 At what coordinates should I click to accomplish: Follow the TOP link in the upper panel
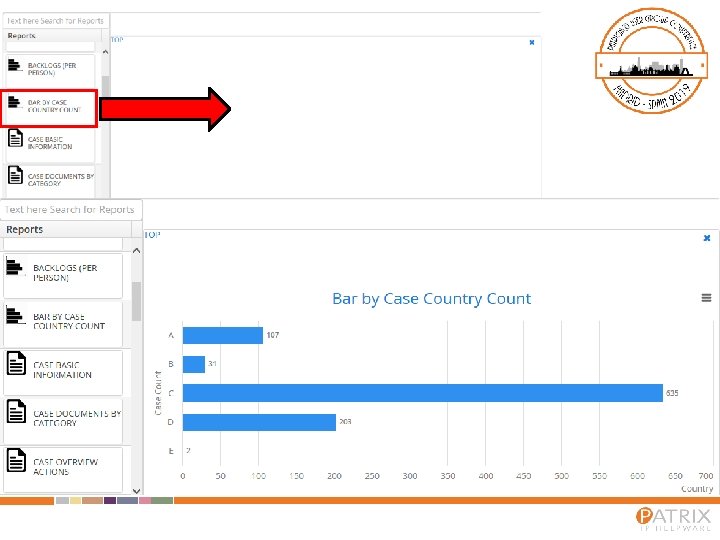click(117, 39)
